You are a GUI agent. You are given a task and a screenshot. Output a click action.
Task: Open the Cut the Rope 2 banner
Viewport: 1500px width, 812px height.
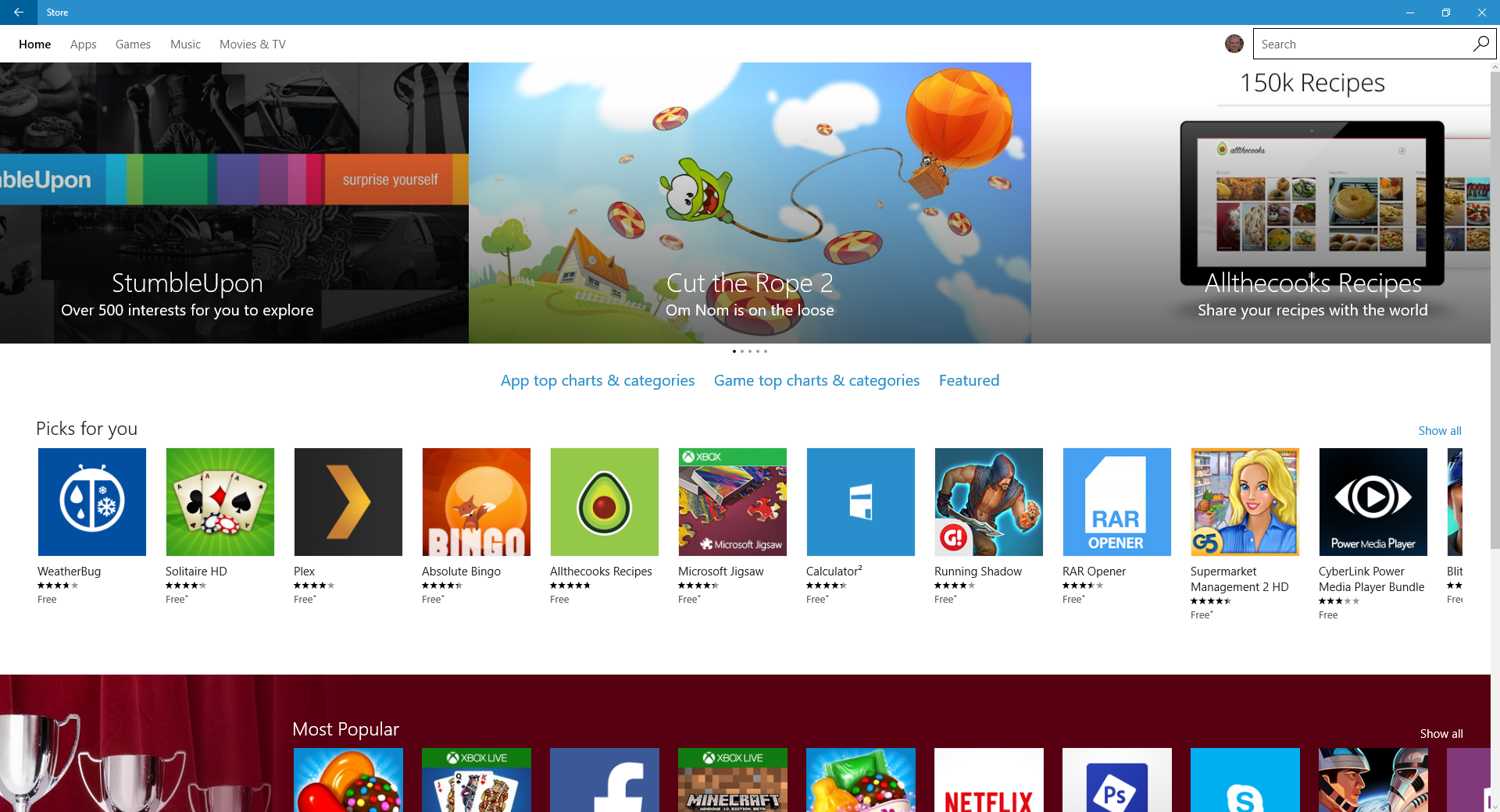click(750, 203)
